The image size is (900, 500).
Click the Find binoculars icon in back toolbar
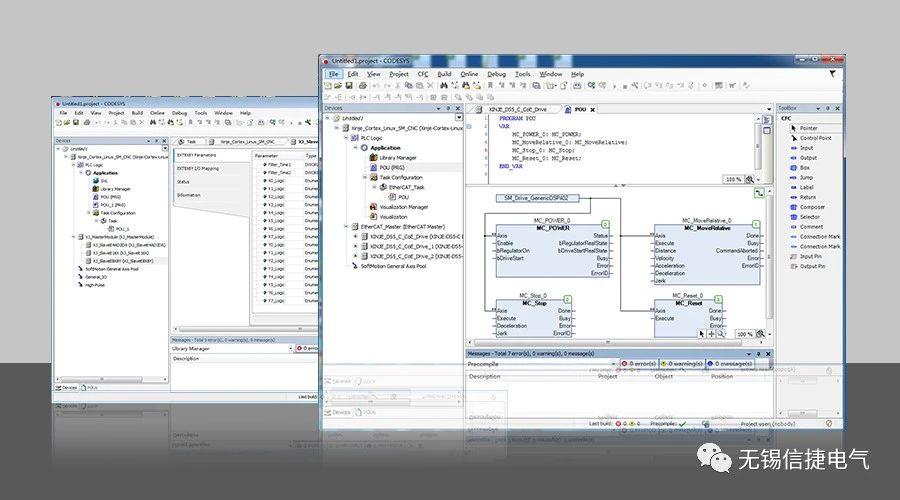[152, 122]
